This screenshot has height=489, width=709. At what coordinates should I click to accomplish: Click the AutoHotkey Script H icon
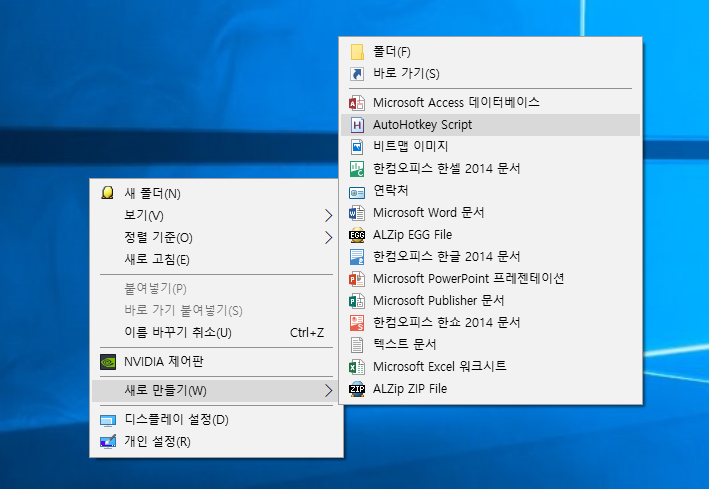[x=357, y=125]
